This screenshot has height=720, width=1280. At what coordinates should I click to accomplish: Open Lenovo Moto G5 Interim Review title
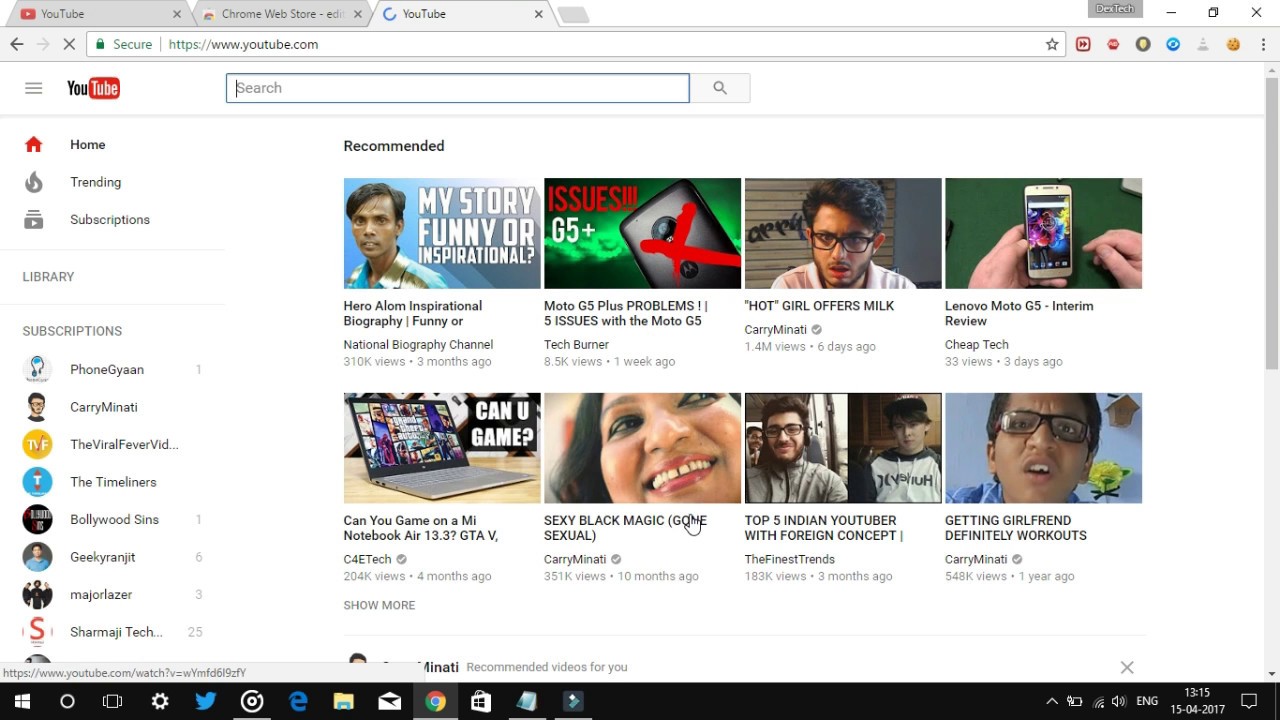coord(1019,313)
